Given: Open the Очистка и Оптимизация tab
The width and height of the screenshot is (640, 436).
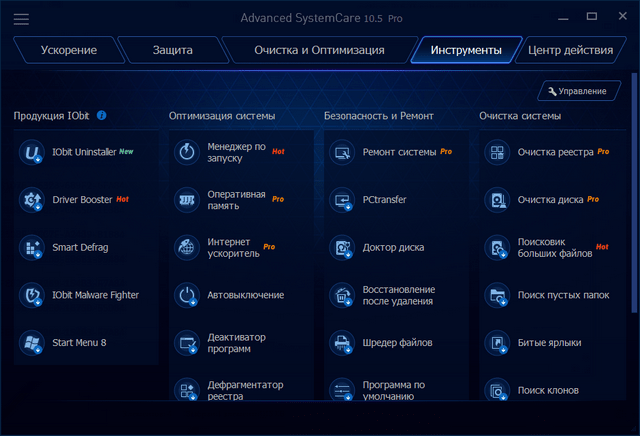Looking at the screenshot, I should pos(316,50).
